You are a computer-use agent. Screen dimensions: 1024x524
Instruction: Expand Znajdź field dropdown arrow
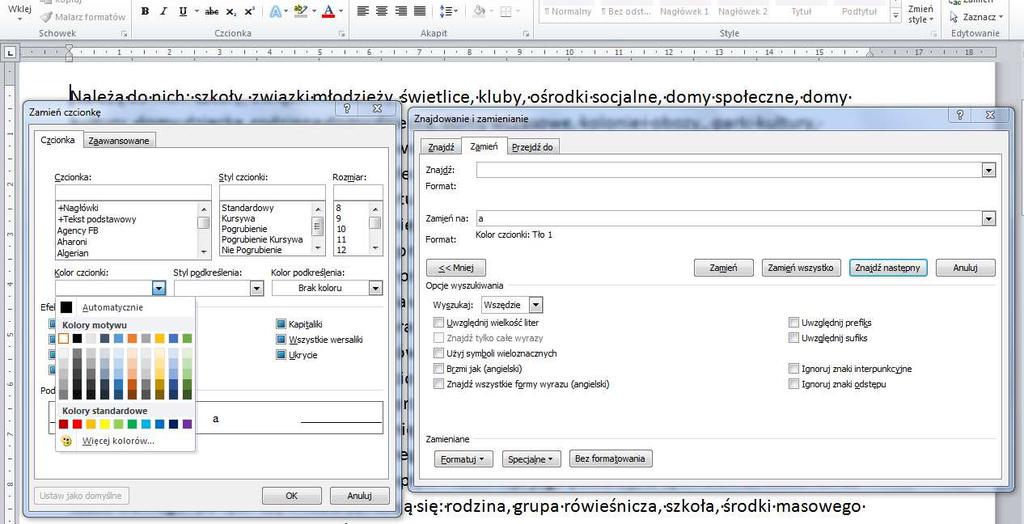click(989, 171)
